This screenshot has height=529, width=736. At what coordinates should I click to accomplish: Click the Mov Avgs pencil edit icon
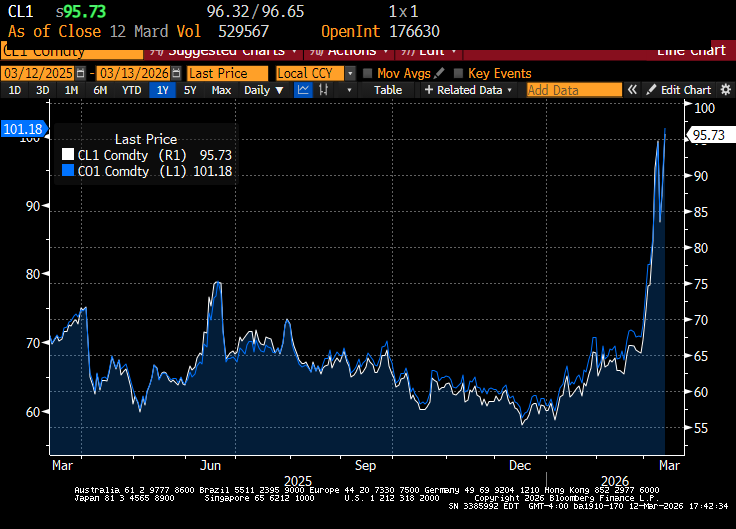pos(439,73)
